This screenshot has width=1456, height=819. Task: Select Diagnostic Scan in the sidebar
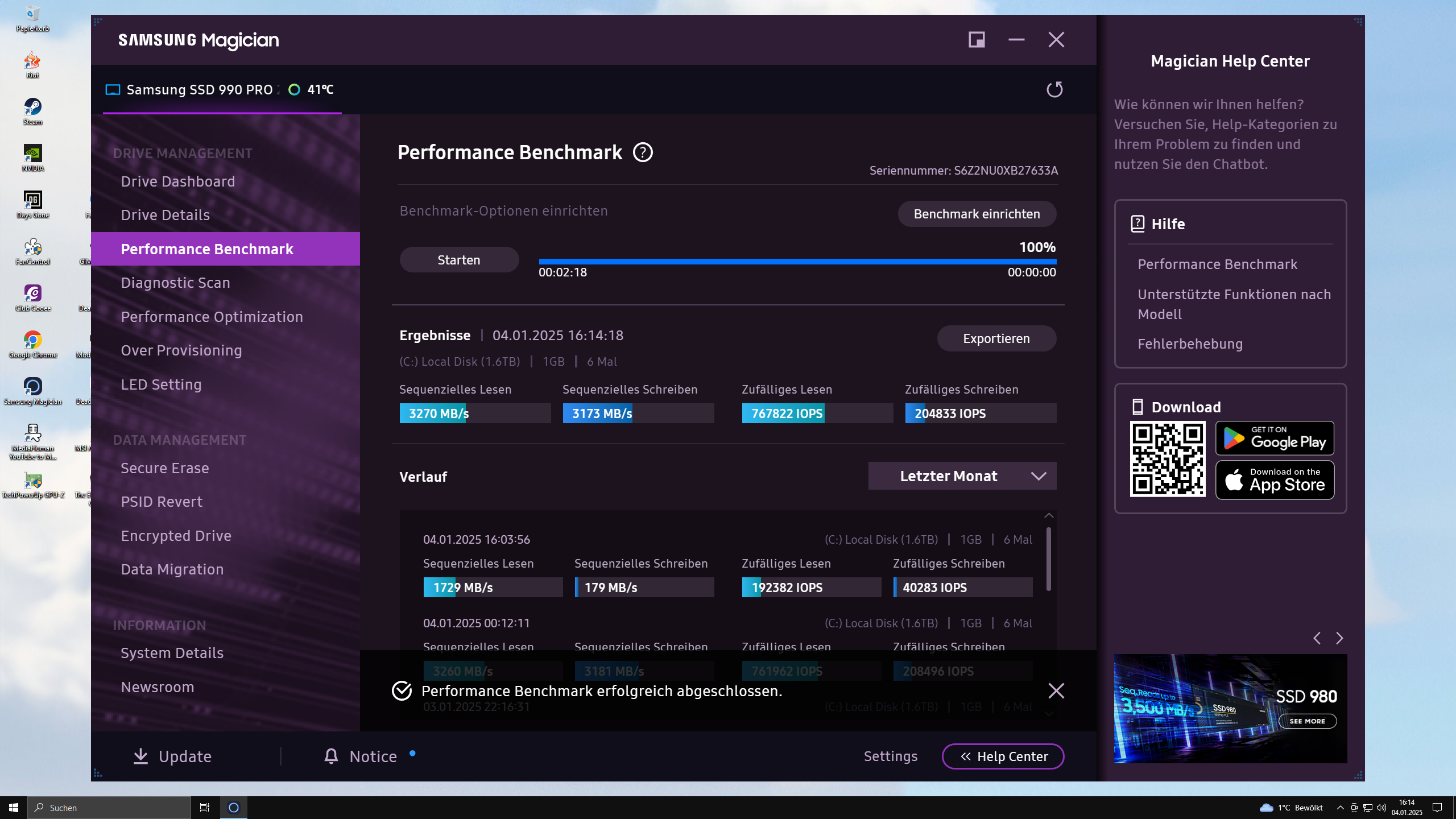click(175, 282)
